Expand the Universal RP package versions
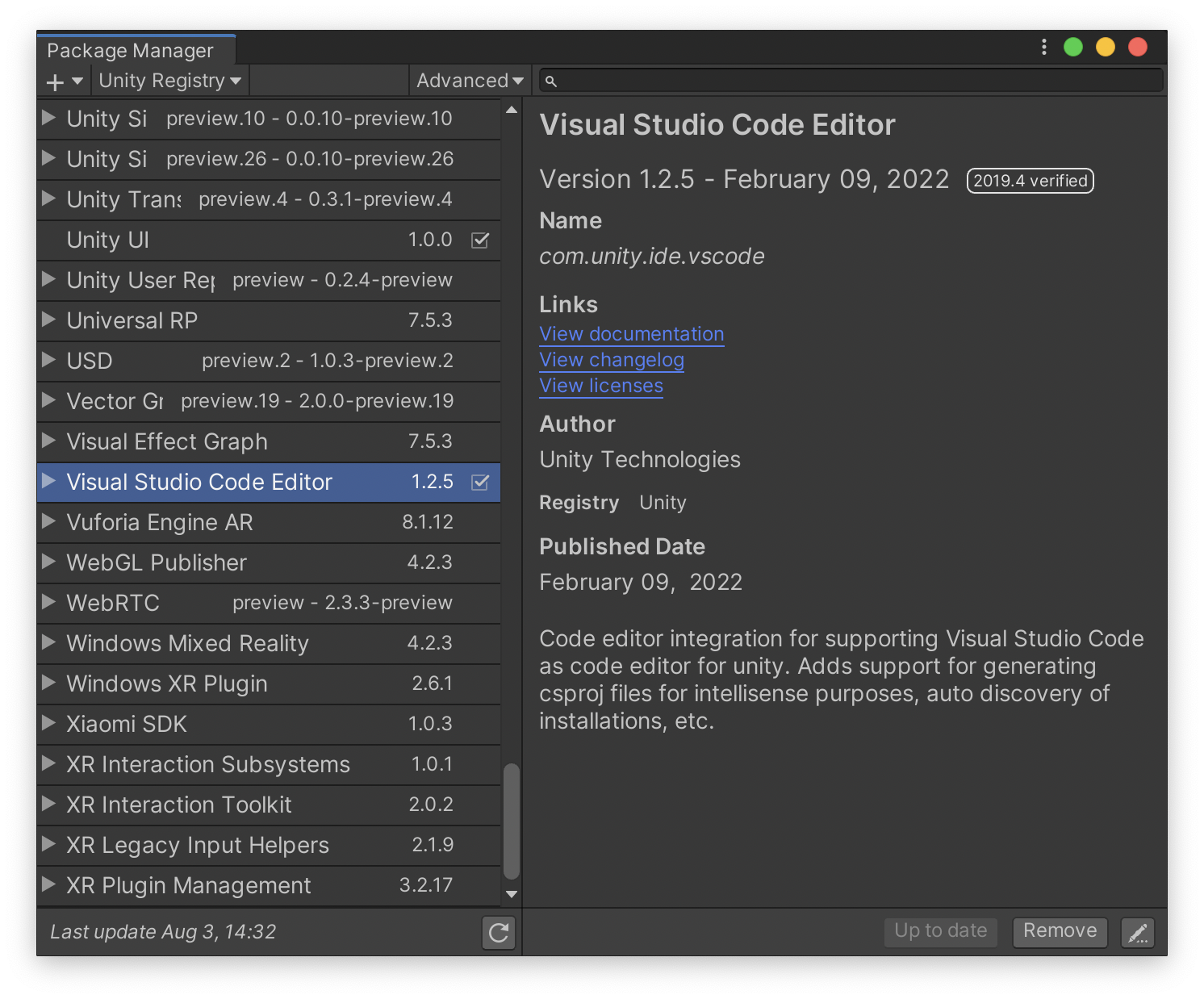Screen dimensions: 1204x999 [x=48, y=320]
